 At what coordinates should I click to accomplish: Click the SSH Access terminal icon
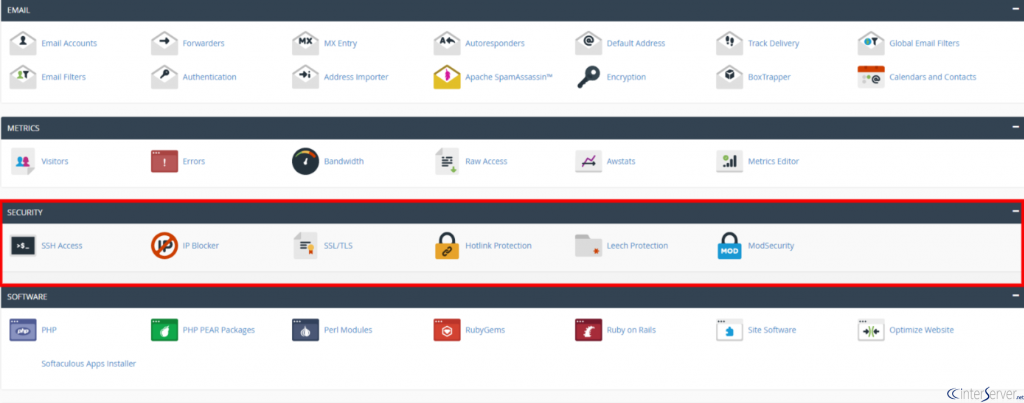pos(23,246)
